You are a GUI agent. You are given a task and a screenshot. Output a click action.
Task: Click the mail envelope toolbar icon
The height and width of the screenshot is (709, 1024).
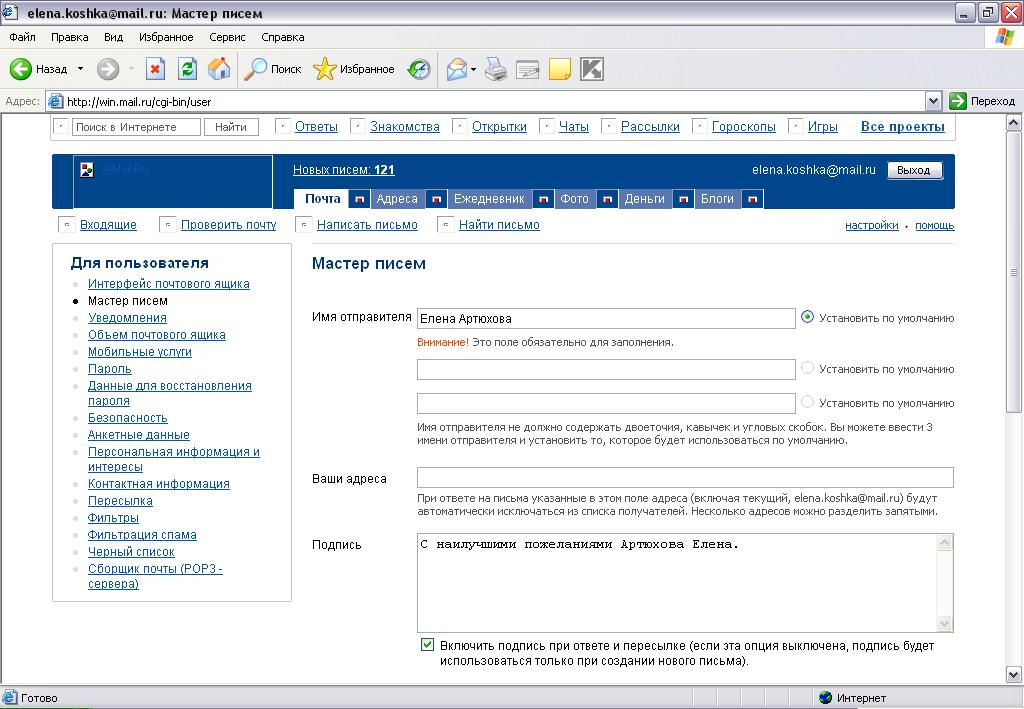click(457, 69)
